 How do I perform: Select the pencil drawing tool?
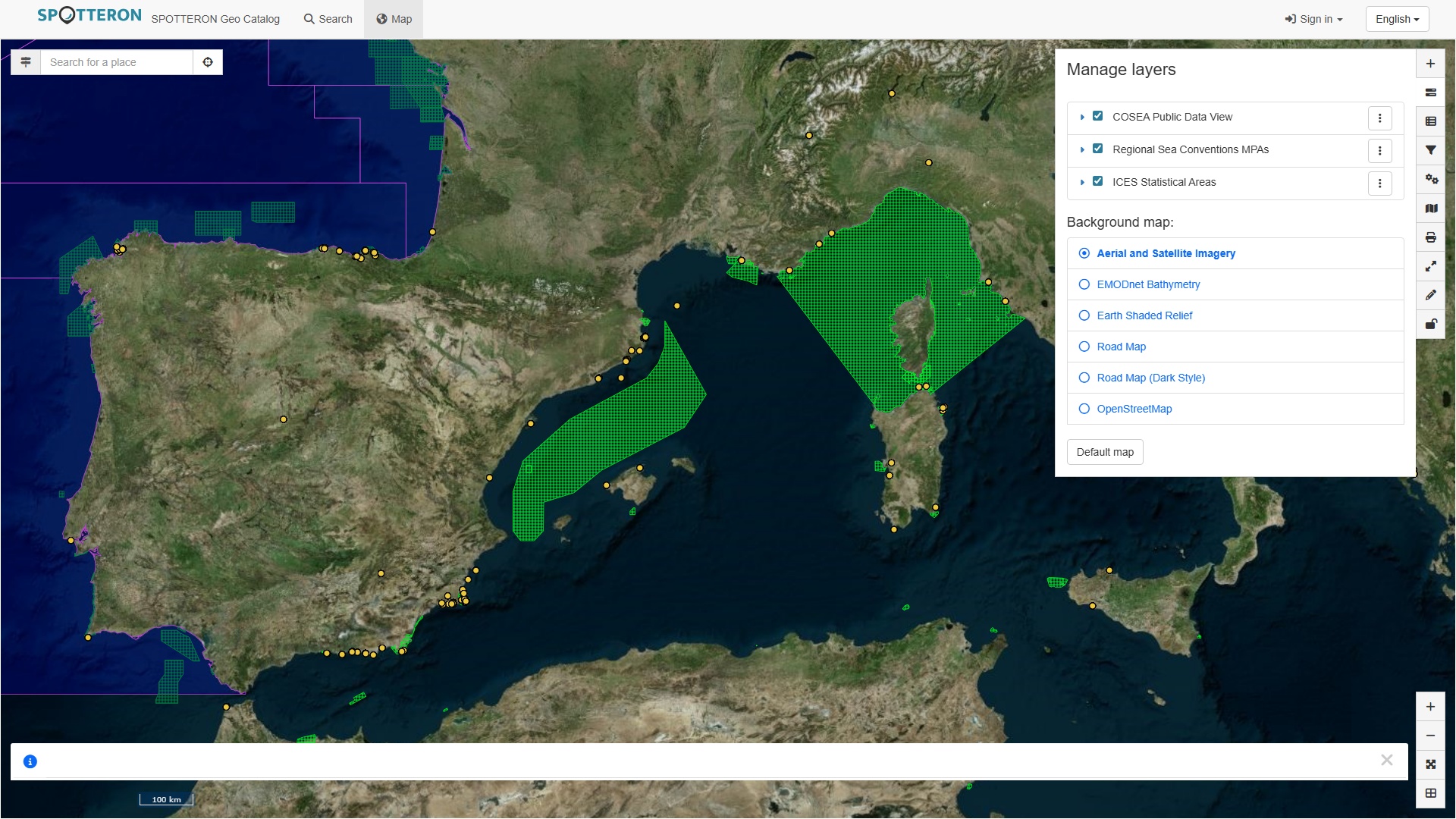[1431, 295]
